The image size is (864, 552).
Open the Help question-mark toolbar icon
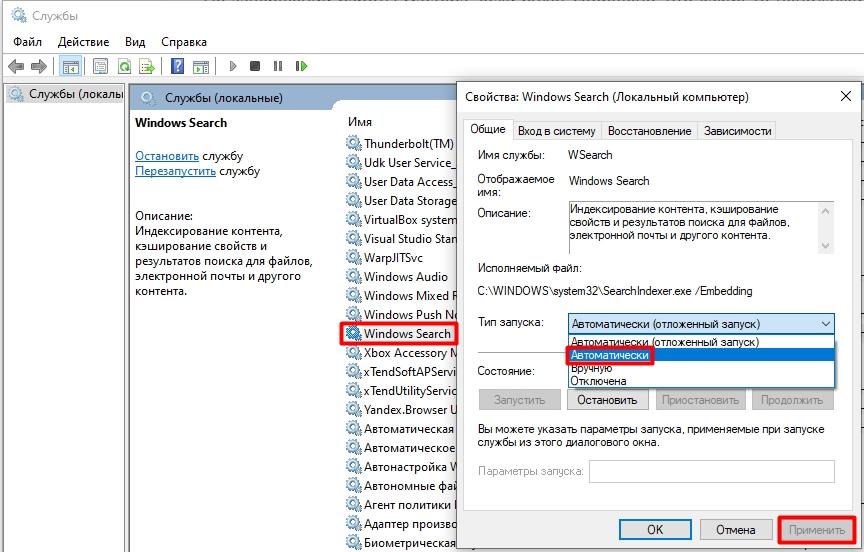point(177,67)
